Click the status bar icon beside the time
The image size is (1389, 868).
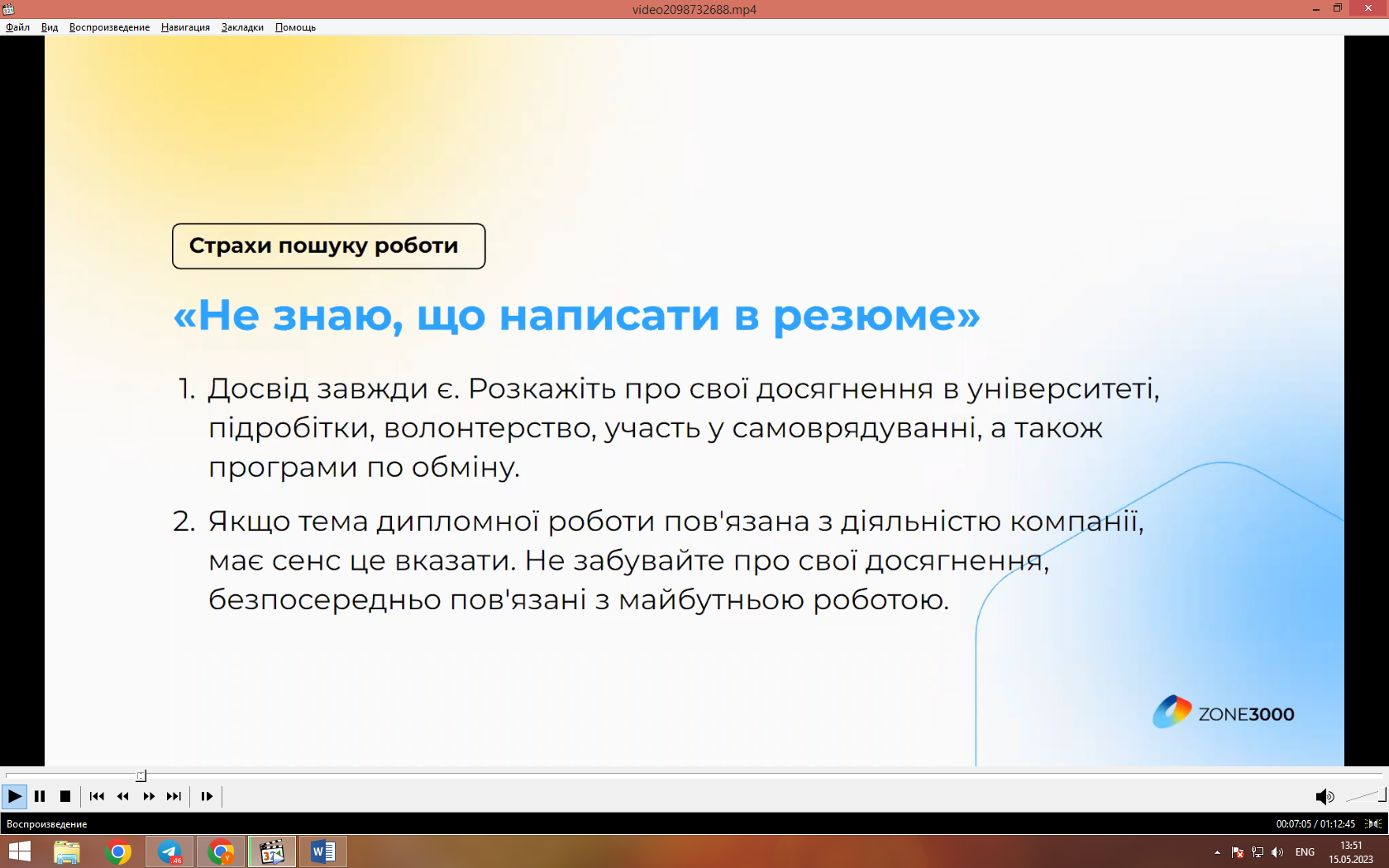[1373, 824]
